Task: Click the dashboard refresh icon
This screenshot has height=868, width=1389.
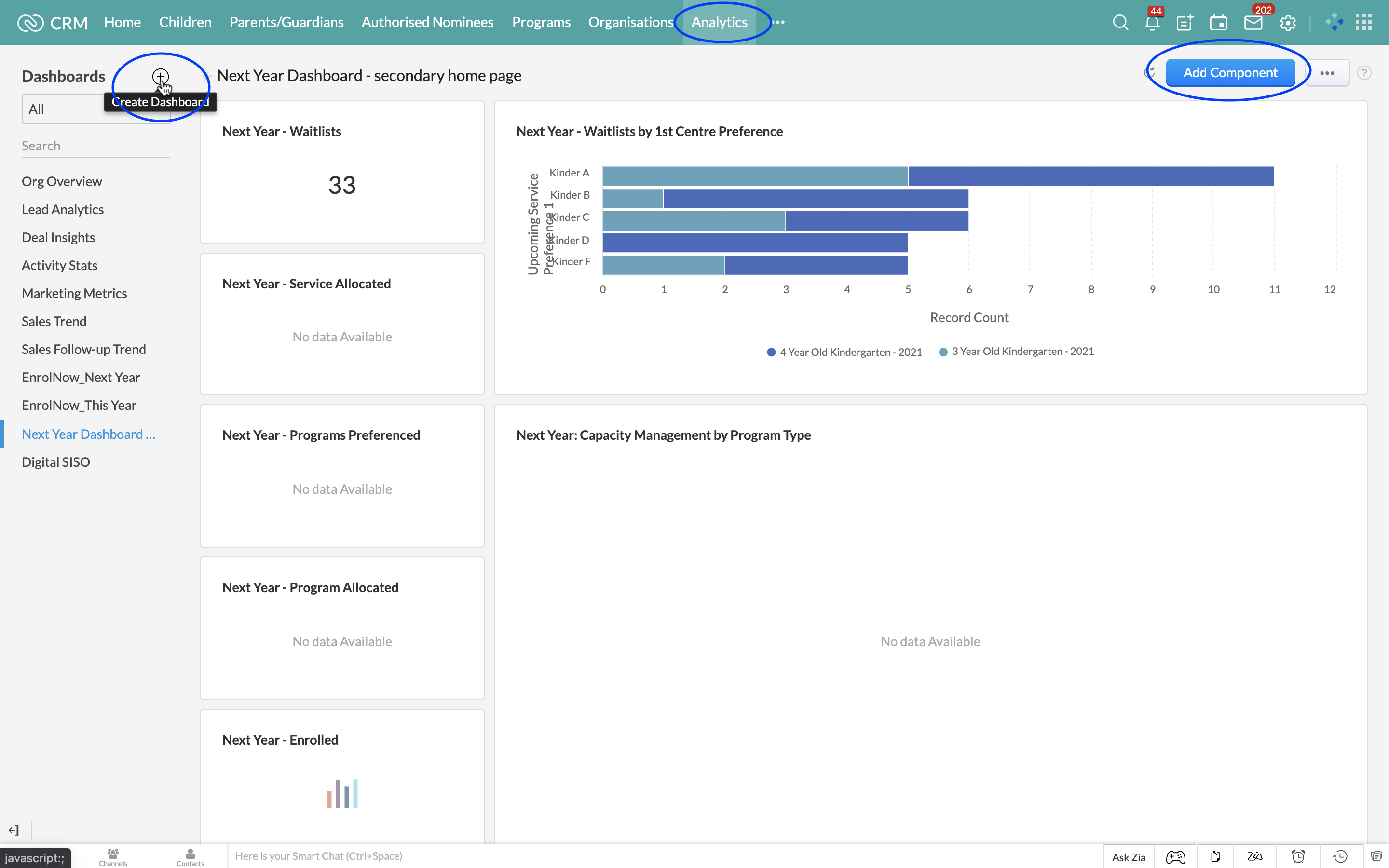Action: (x=1150, y=73)
